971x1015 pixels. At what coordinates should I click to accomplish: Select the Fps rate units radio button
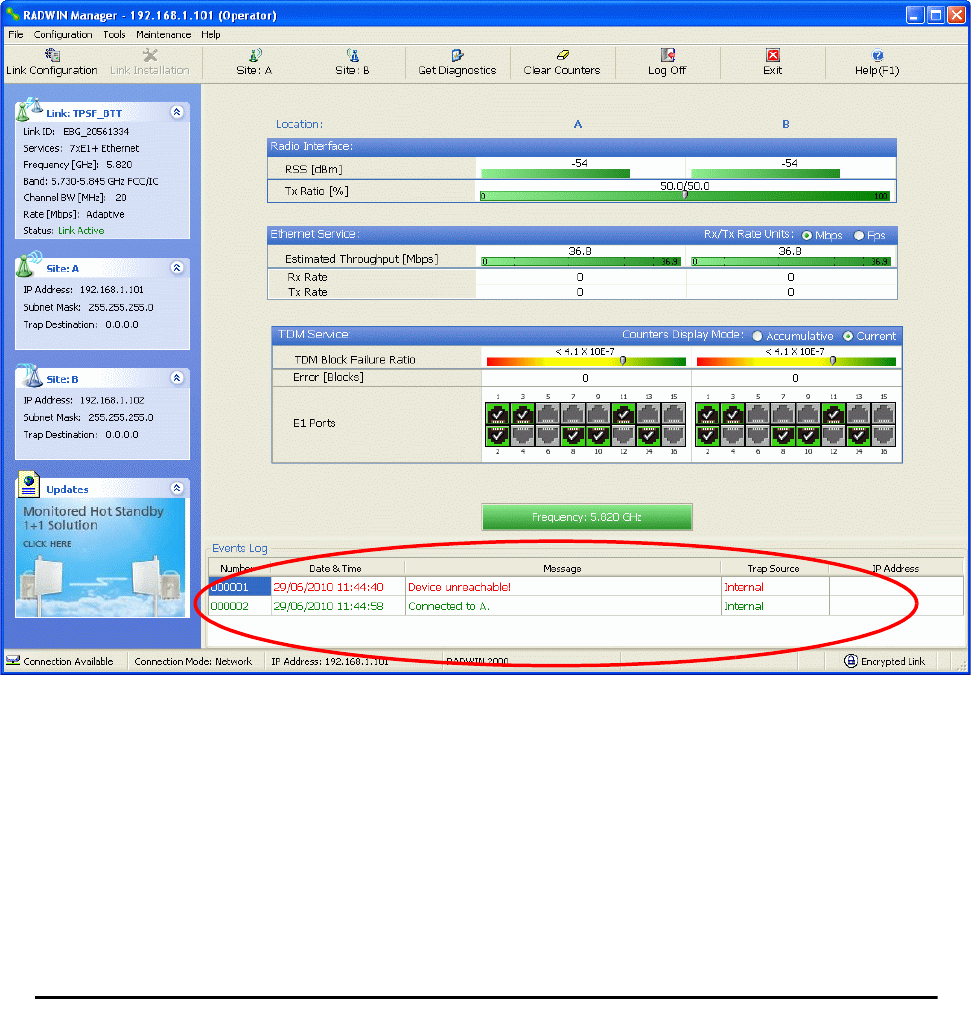[x=859, y=236]
